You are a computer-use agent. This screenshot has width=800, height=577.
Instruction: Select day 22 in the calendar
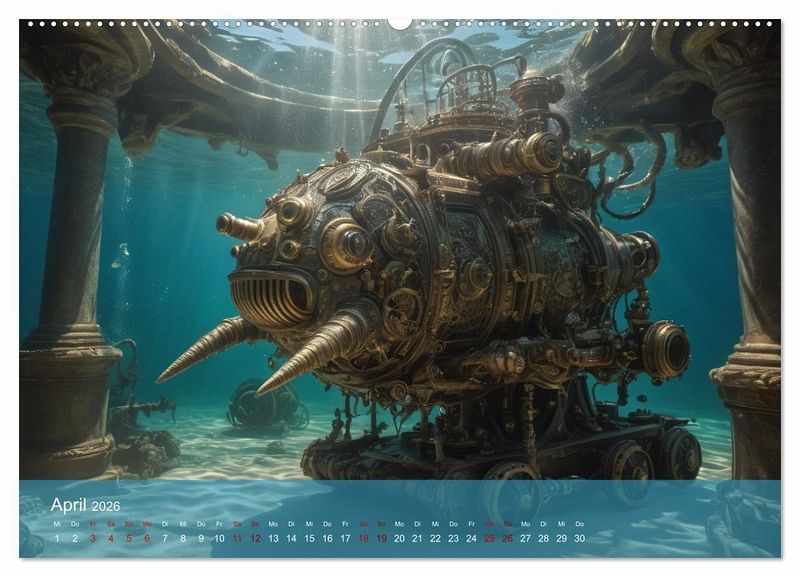pyautogui.click(x=435, y=538)
